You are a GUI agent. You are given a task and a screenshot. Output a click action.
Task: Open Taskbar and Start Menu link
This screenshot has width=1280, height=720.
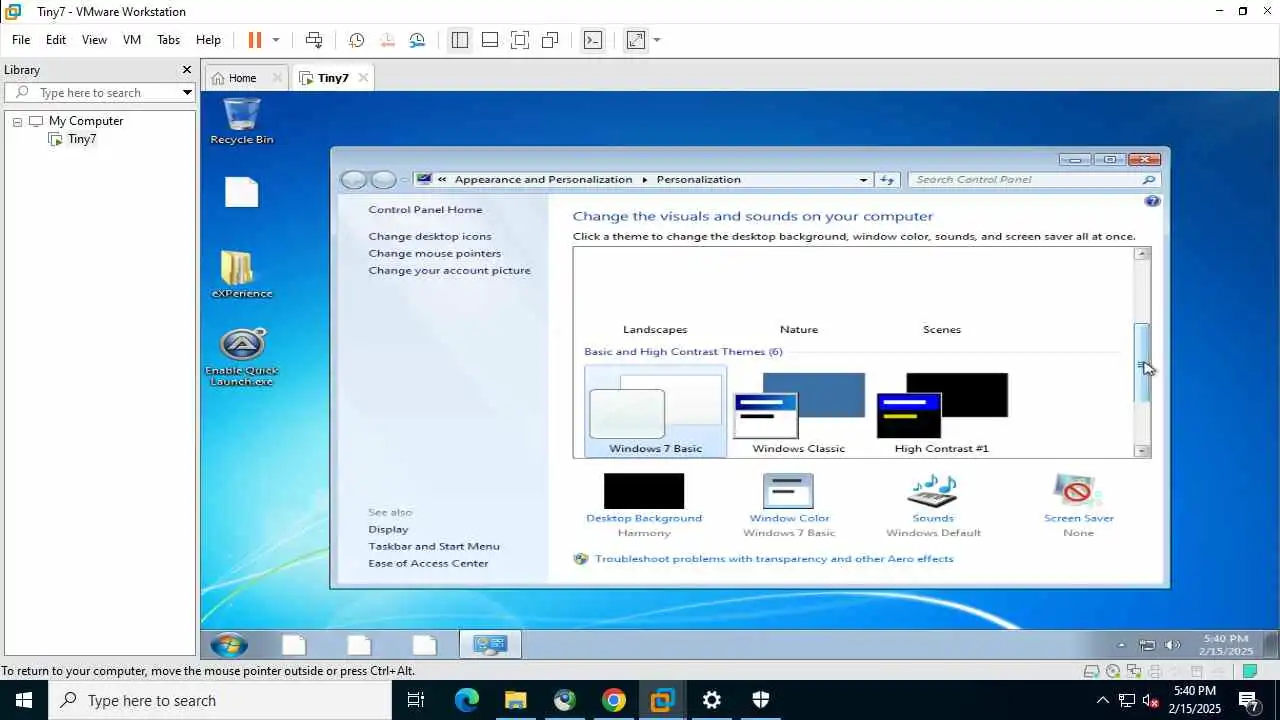tap(434, 547)
